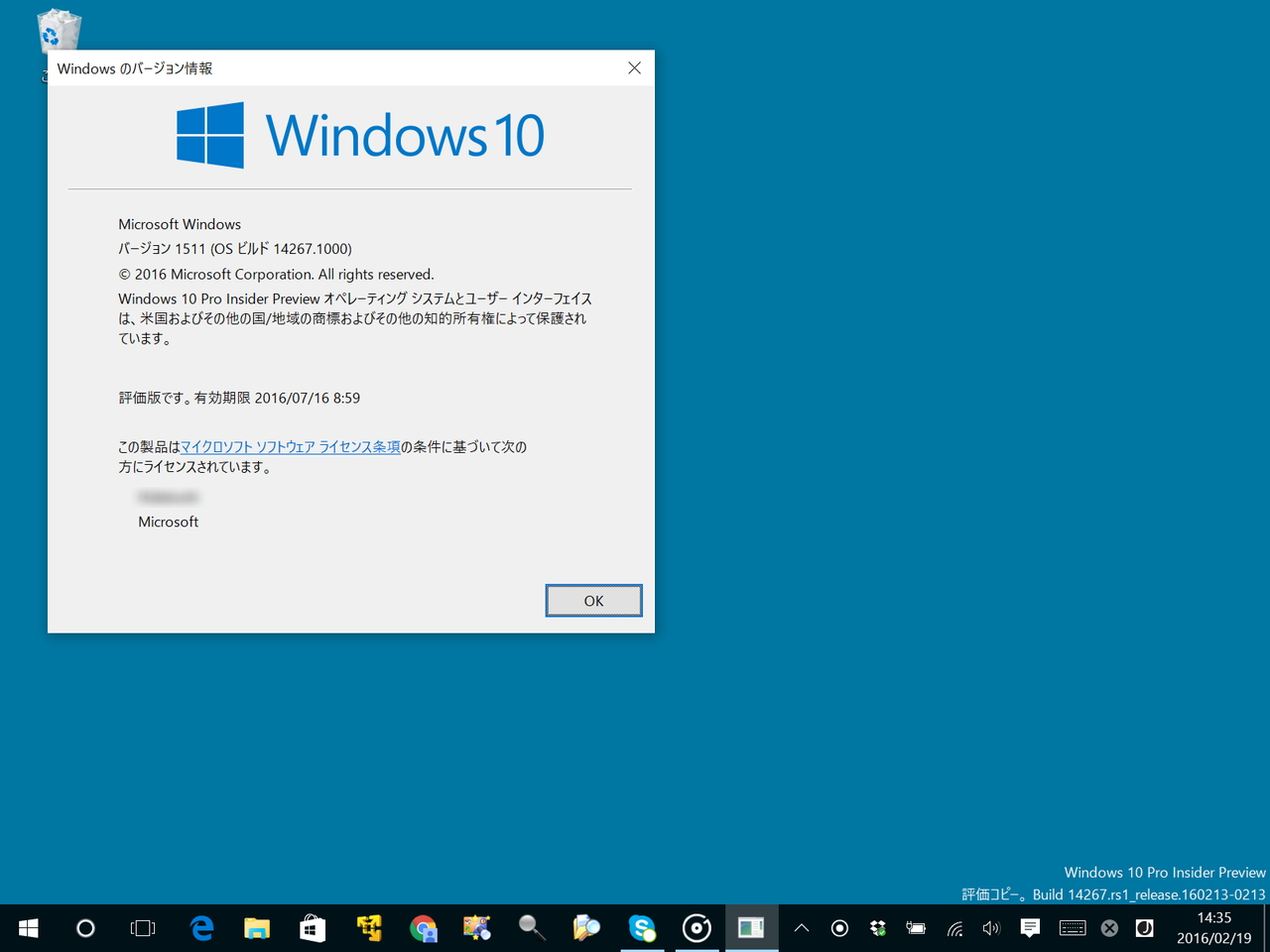Open Task View from the taskbar
The height and width of the screenshot is (952, 1270).
click(143, 928)
